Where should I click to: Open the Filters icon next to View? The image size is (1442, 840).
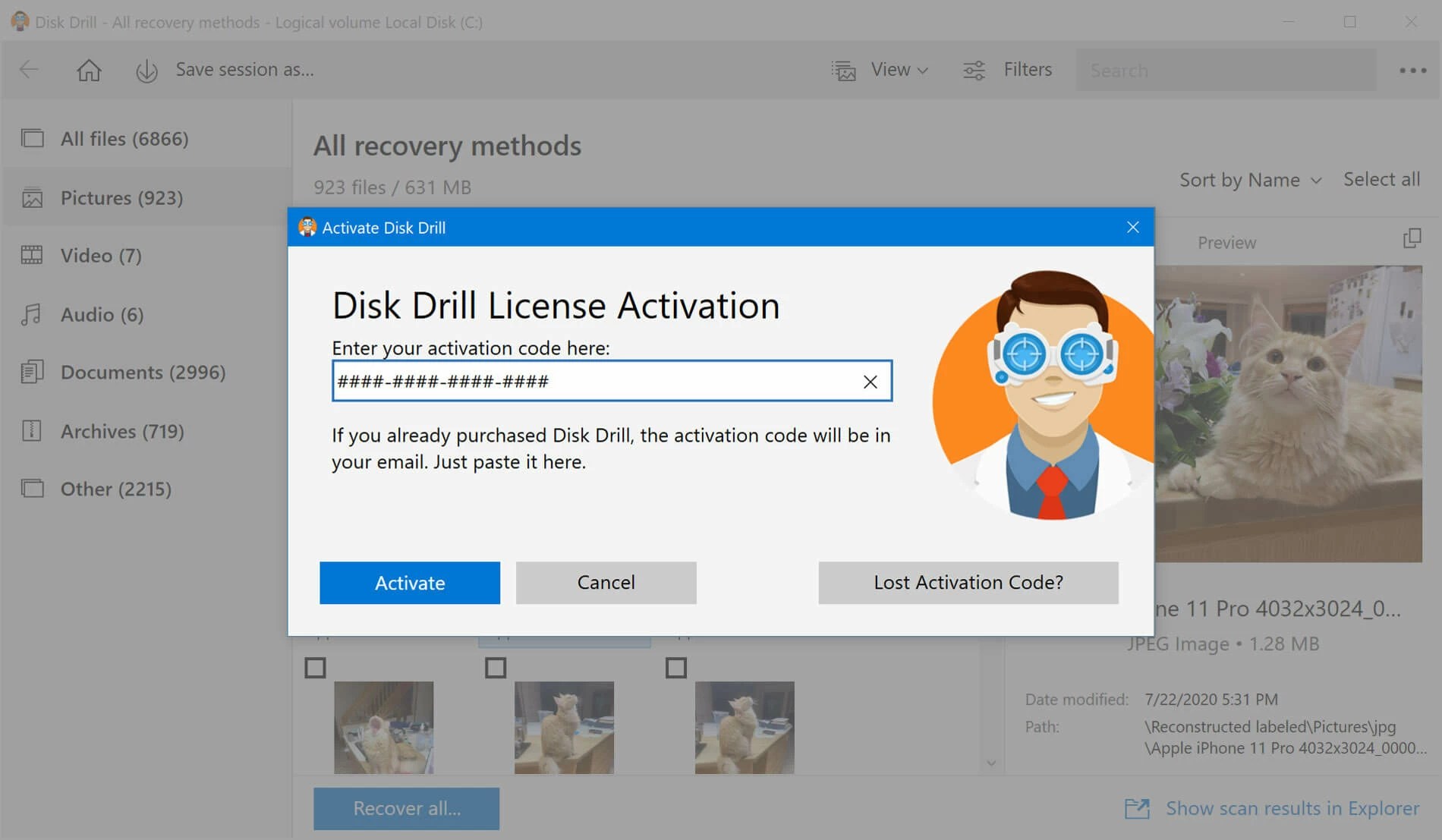[x=974, y=69]
